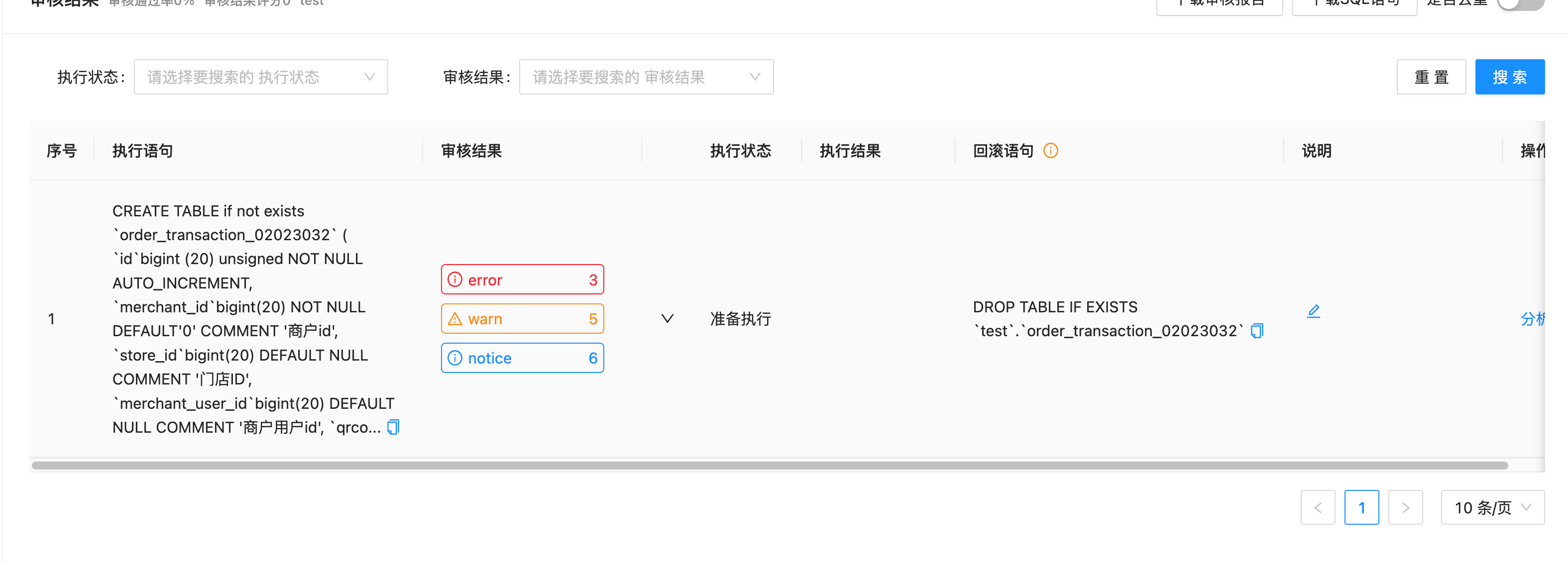Screen dimensions: 1568x563
Task: Click the error badge showing 3 issues
Action: 522,280
